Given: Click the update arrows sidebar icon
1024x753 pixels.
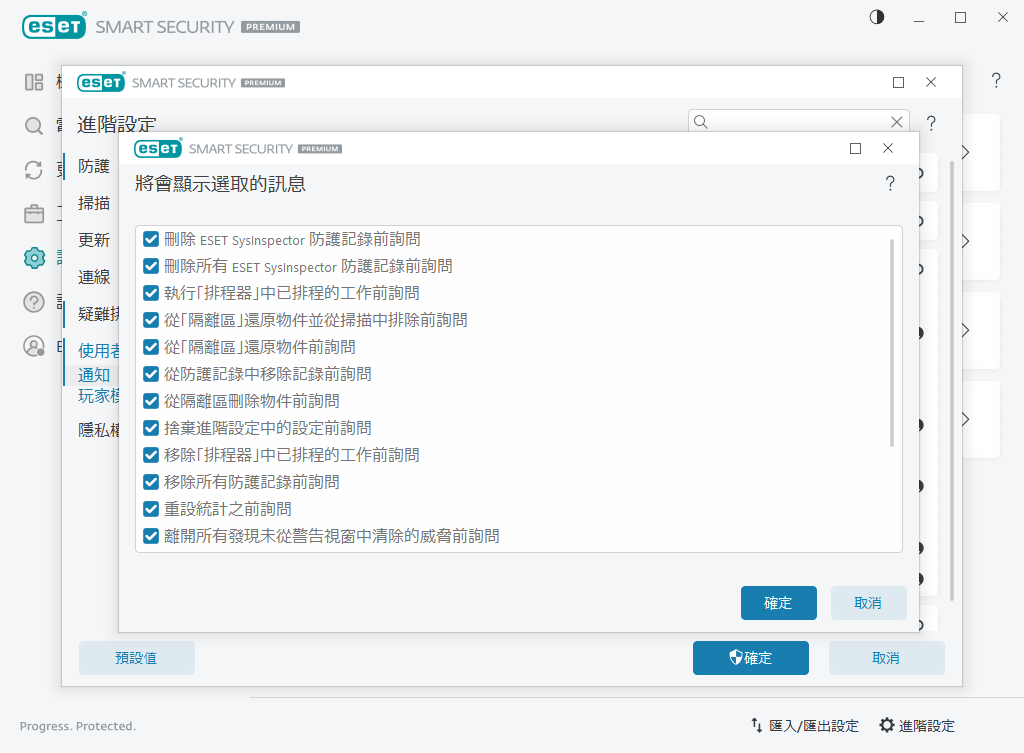Looking at the screenshot, I should click(x=34, y=170).
